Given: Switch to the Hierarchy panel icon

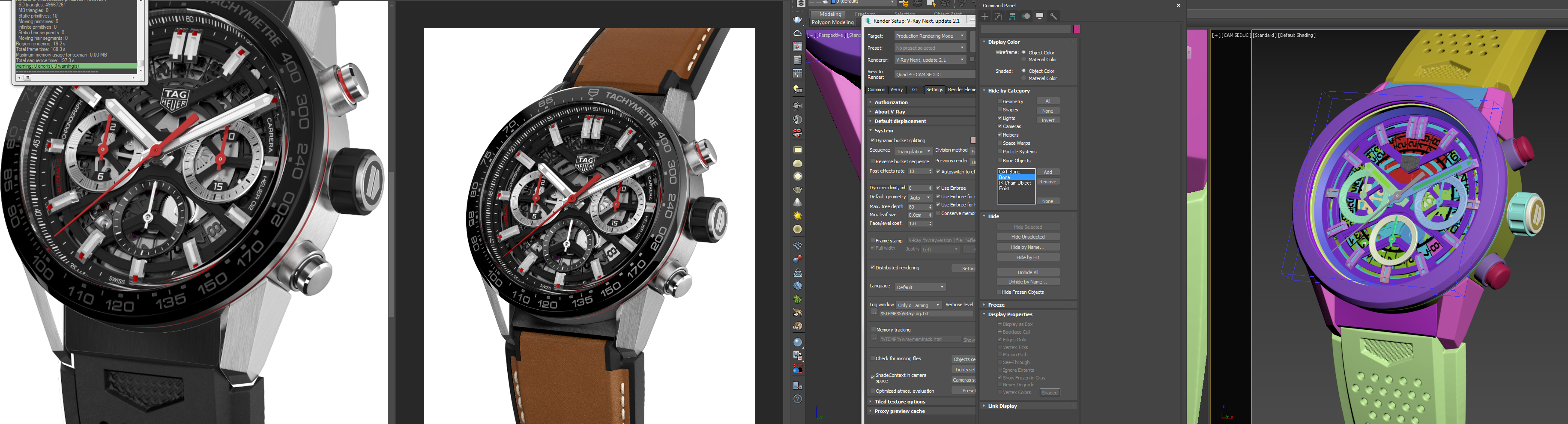Looking at the screenshot, I should tap(1012, 16).
